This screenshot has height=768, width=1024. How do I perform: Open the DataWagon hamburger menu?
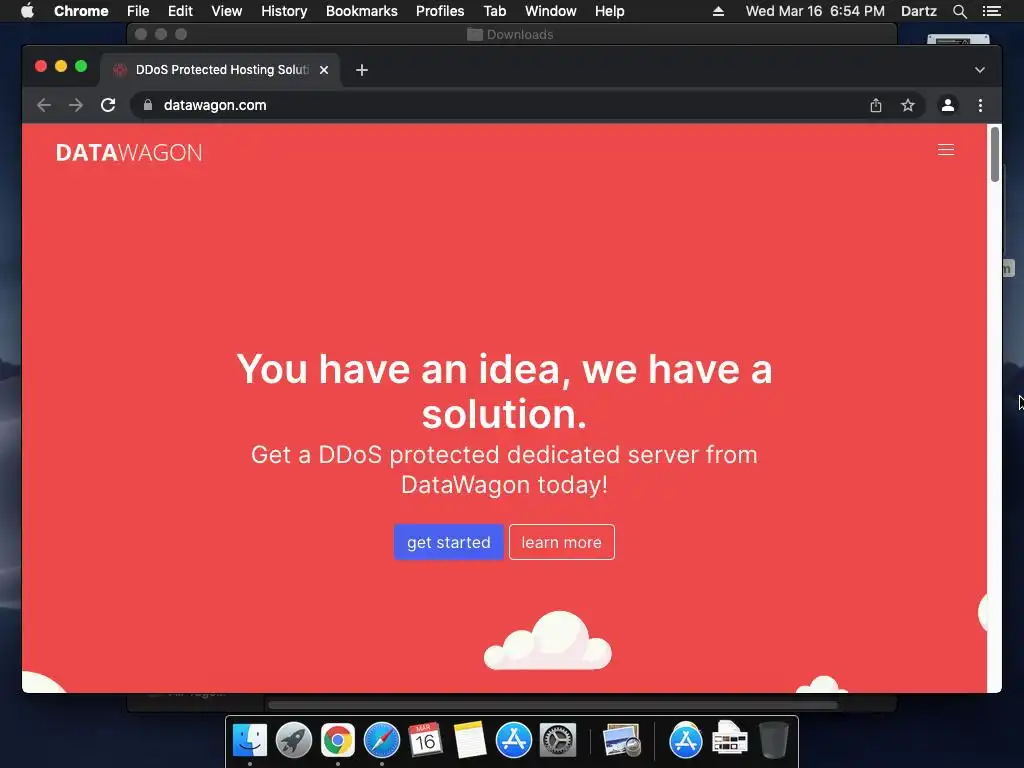point(946,150)
